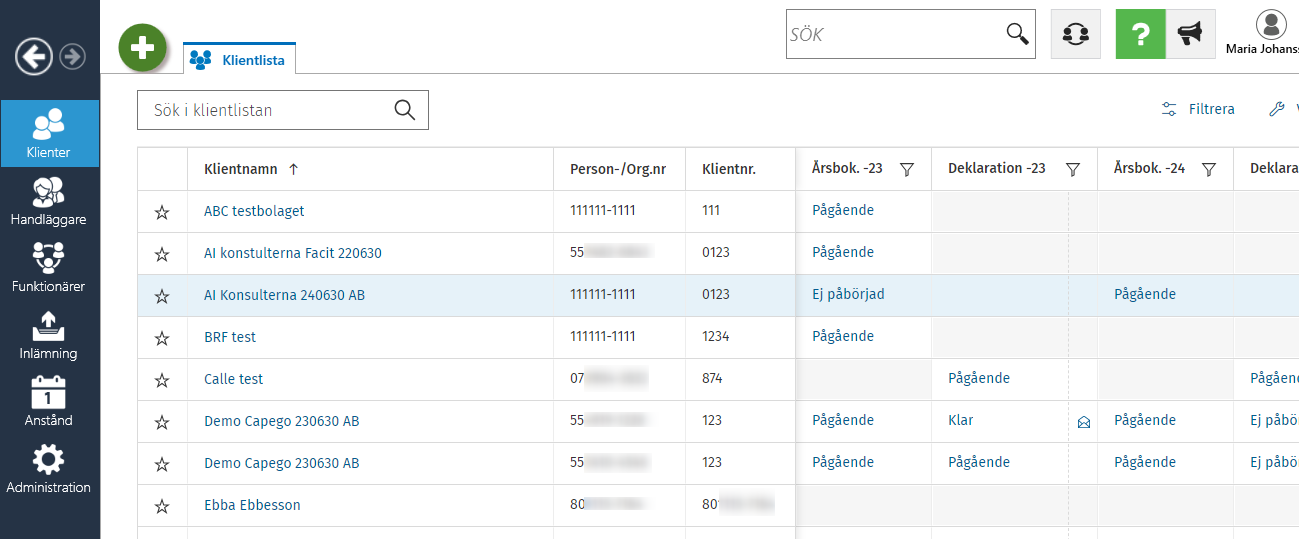This screenshot has width=1299, height=539.
Task: Open client Calle test
Action: (x=234, y=379)
